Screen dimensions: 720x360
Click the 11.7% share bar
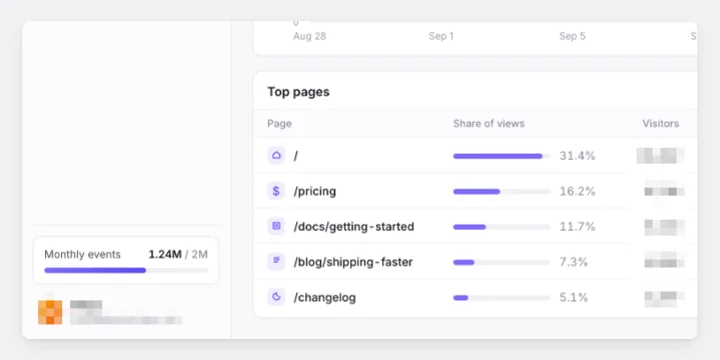[501, 227]
